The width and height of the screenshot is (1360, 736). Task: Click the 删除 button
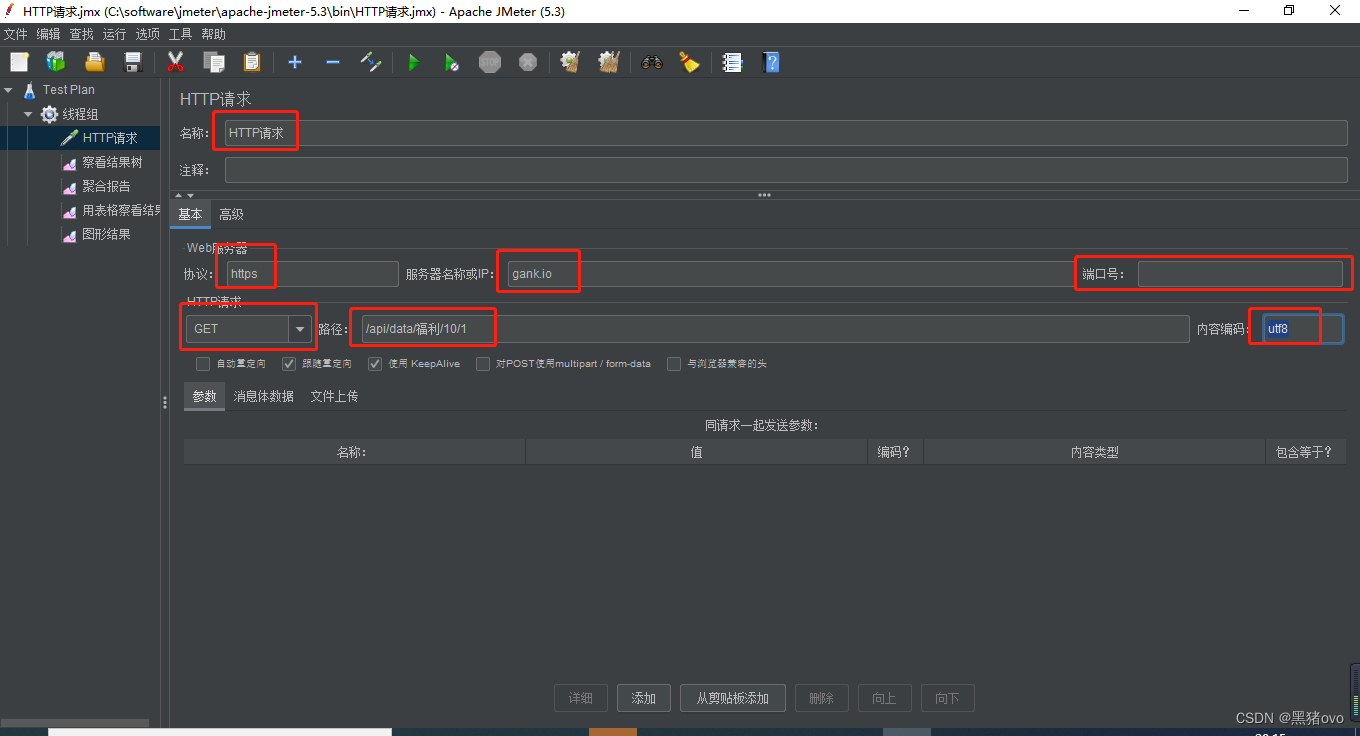point(821,698)
